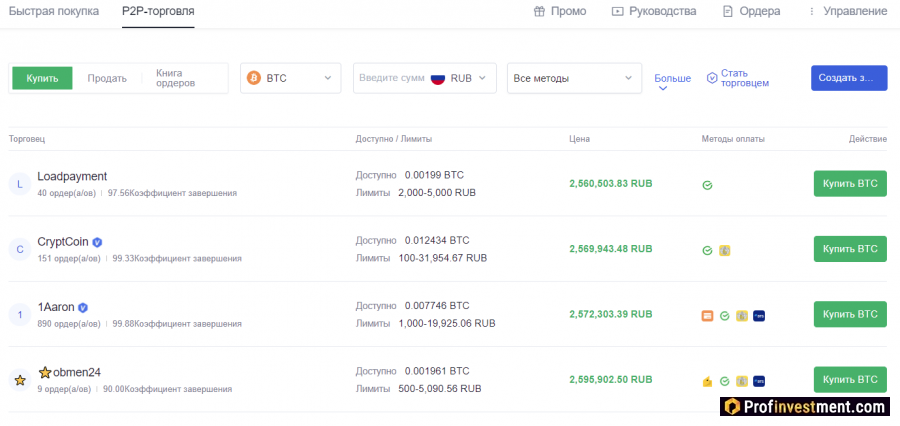Click the available amount 0.00199 BTC
This screenshot has height=426, width=900.
[434, 175]
